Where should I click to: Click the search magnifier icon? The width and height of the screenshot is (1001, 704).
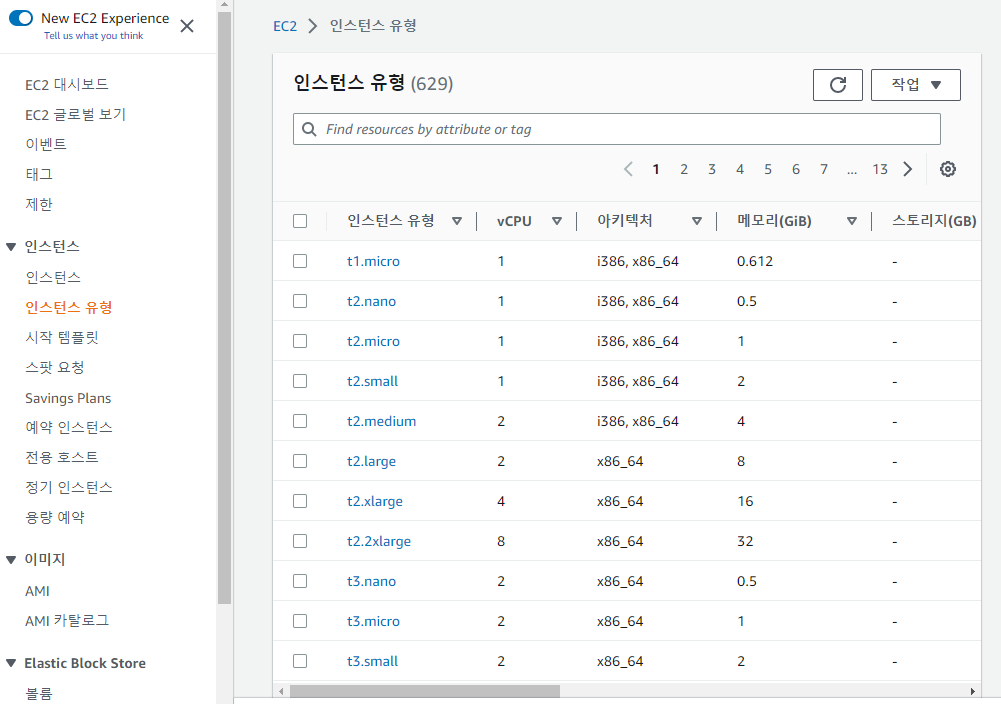(309, 130)
